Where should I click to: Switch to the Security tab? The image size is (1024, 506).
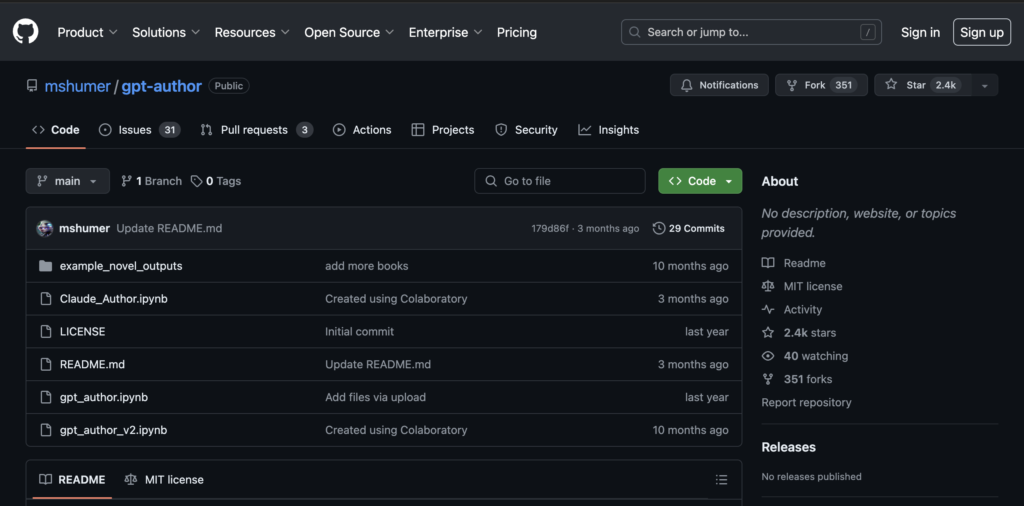pyautogui.click(x=526, y=130)
